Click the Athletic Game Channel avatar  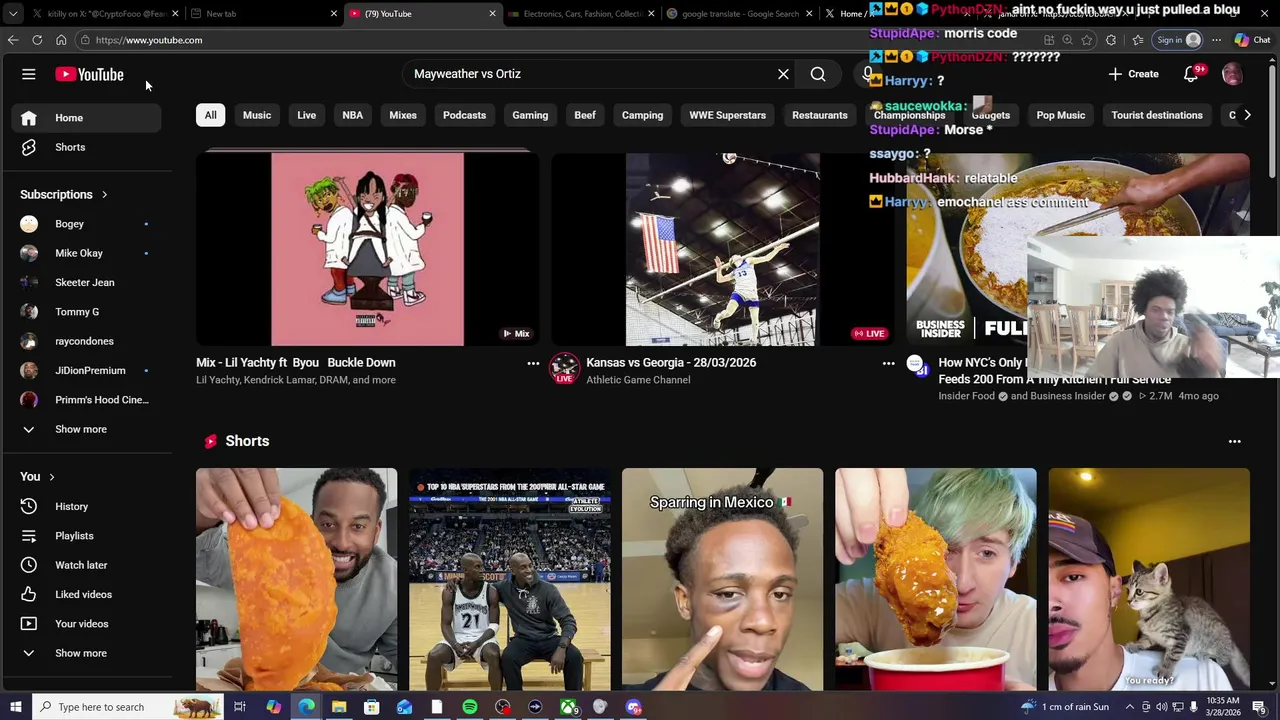(x=564, y=368)
